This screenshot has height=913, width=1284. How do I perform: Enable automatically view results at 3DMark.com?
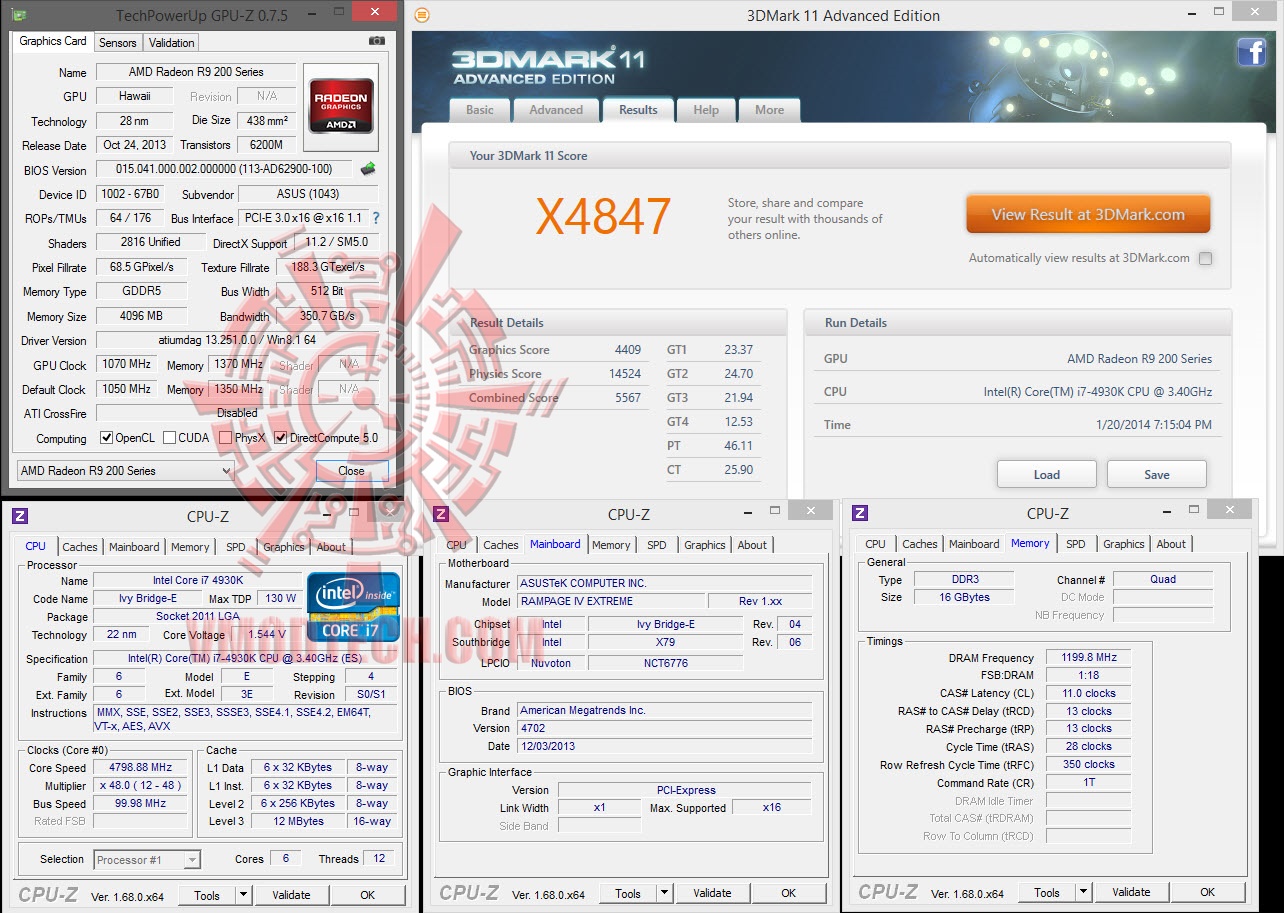(x=1205, y=258)
